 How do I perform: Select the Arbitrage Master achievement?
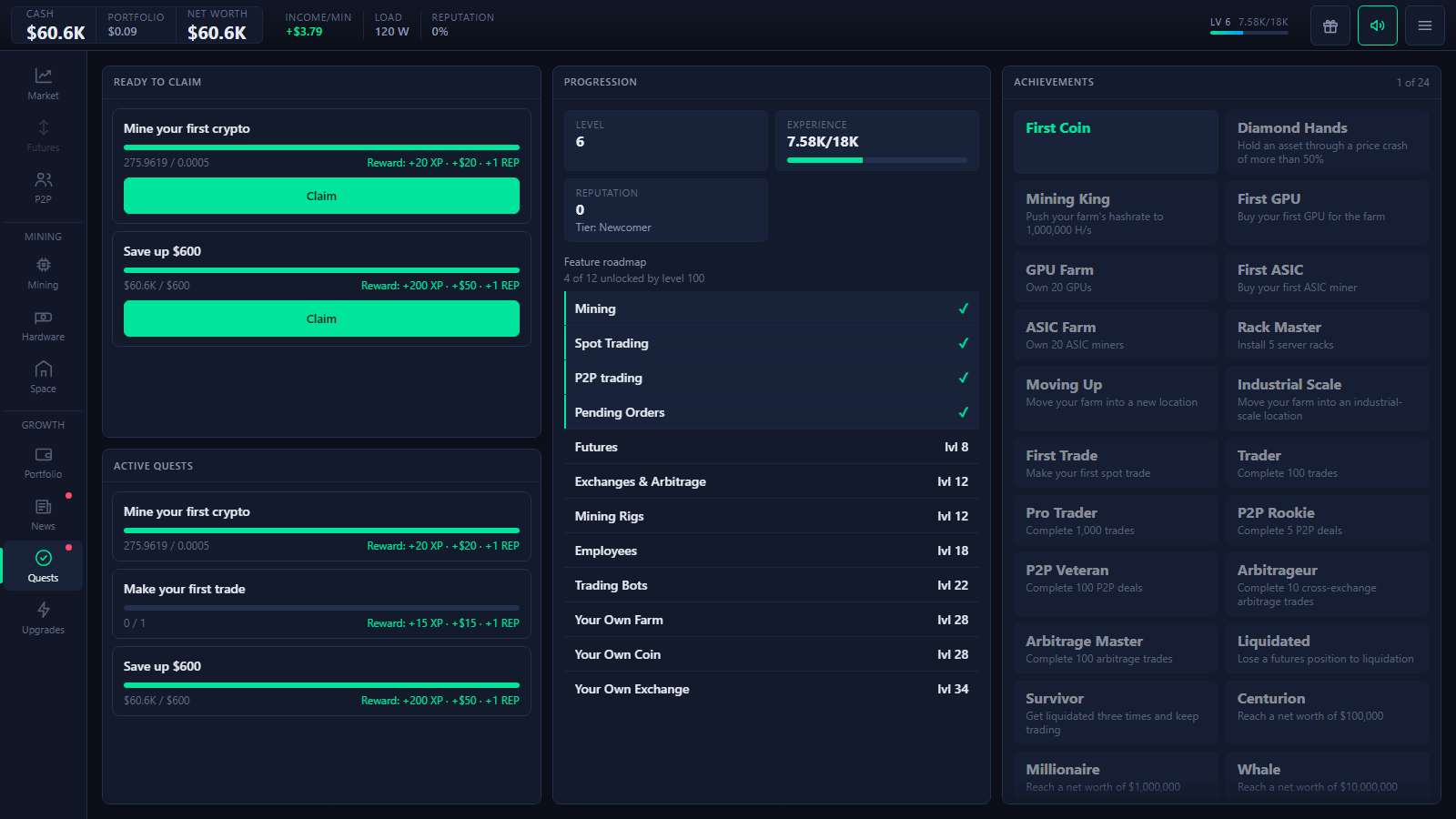click(1116, 648)
